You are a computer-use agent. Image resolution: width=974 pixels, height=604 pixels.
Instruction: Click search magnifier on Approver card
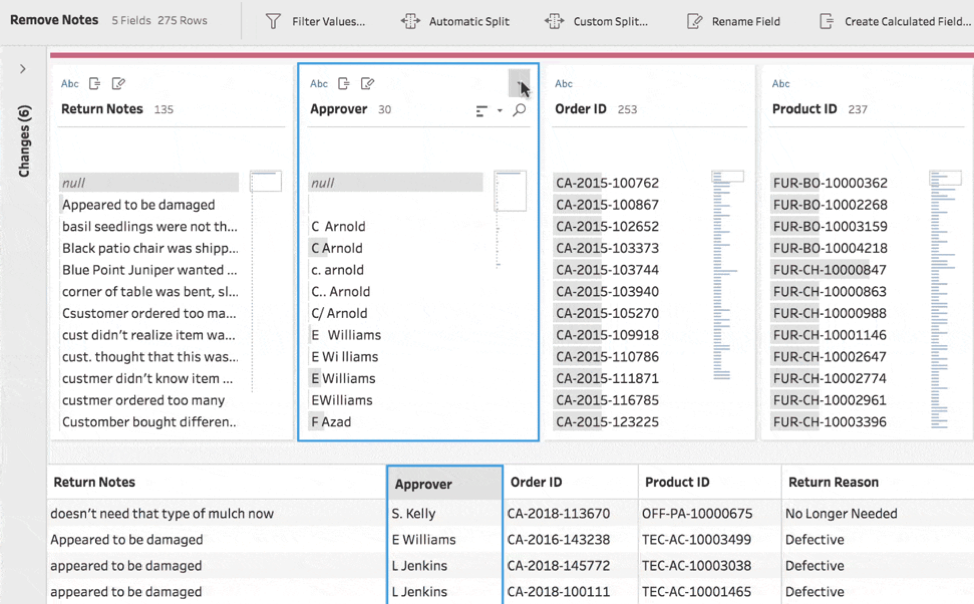(x=519, y=110)
